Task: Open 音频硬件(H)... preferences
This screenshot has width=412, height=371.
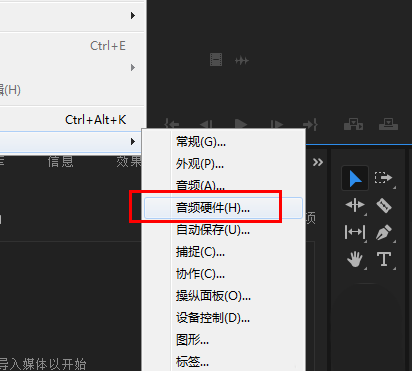Action: [x=223, y=208]
